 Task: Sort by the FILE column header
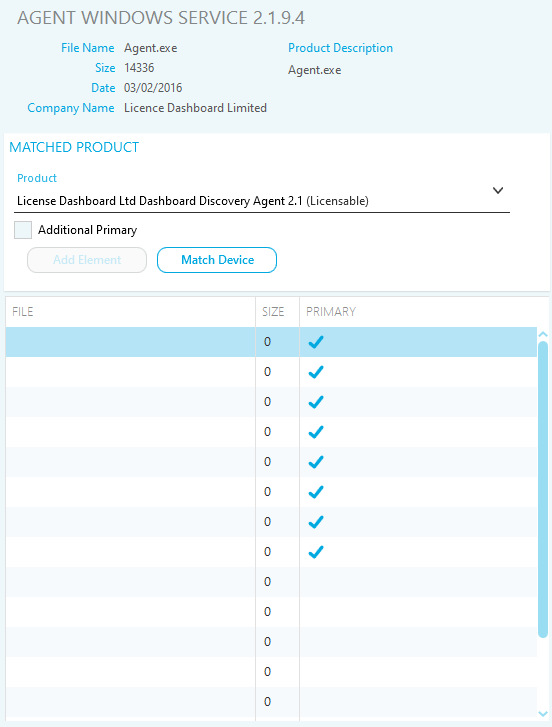click(x=130, y=312)
